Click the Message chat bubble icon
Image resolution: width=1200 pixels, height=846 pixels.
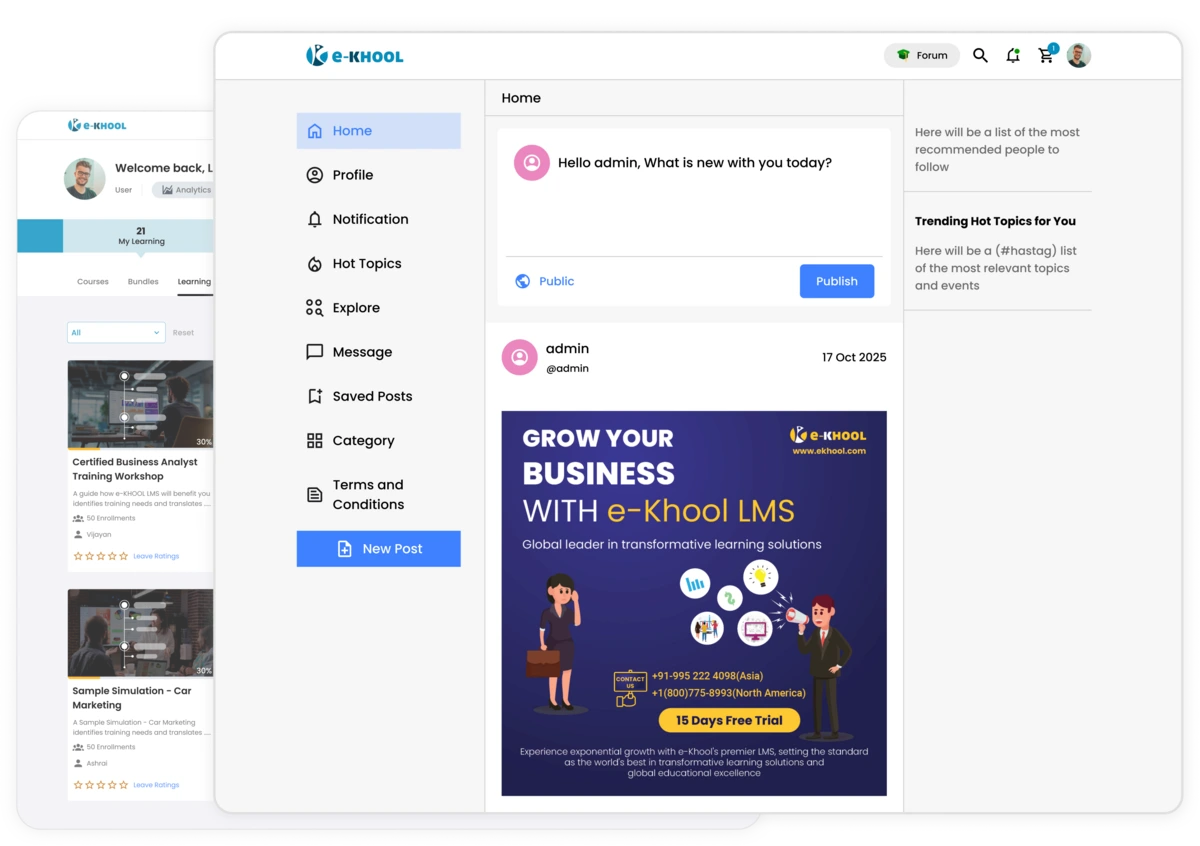point(313,351)
